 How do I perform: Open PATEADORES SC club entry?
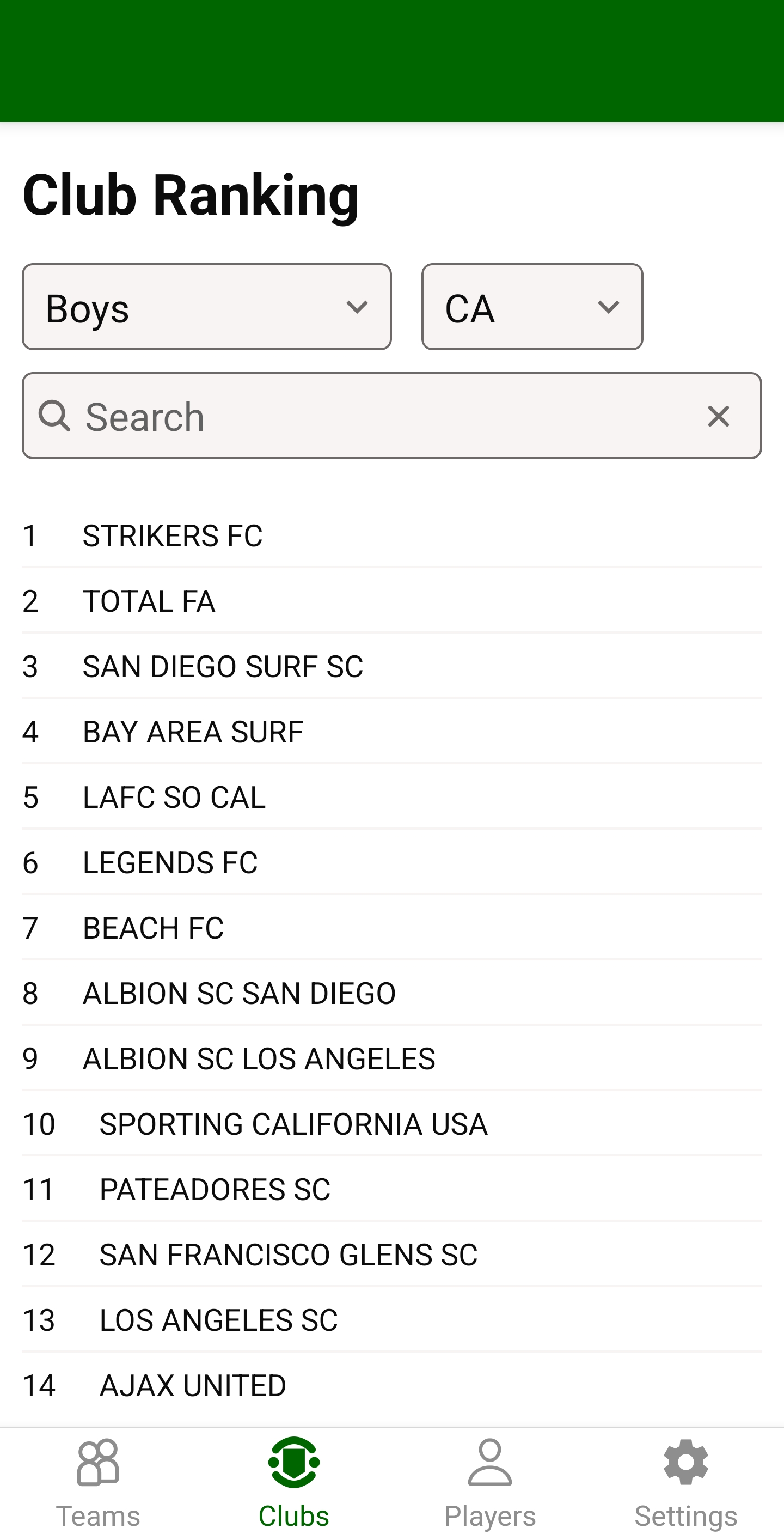215,1189
